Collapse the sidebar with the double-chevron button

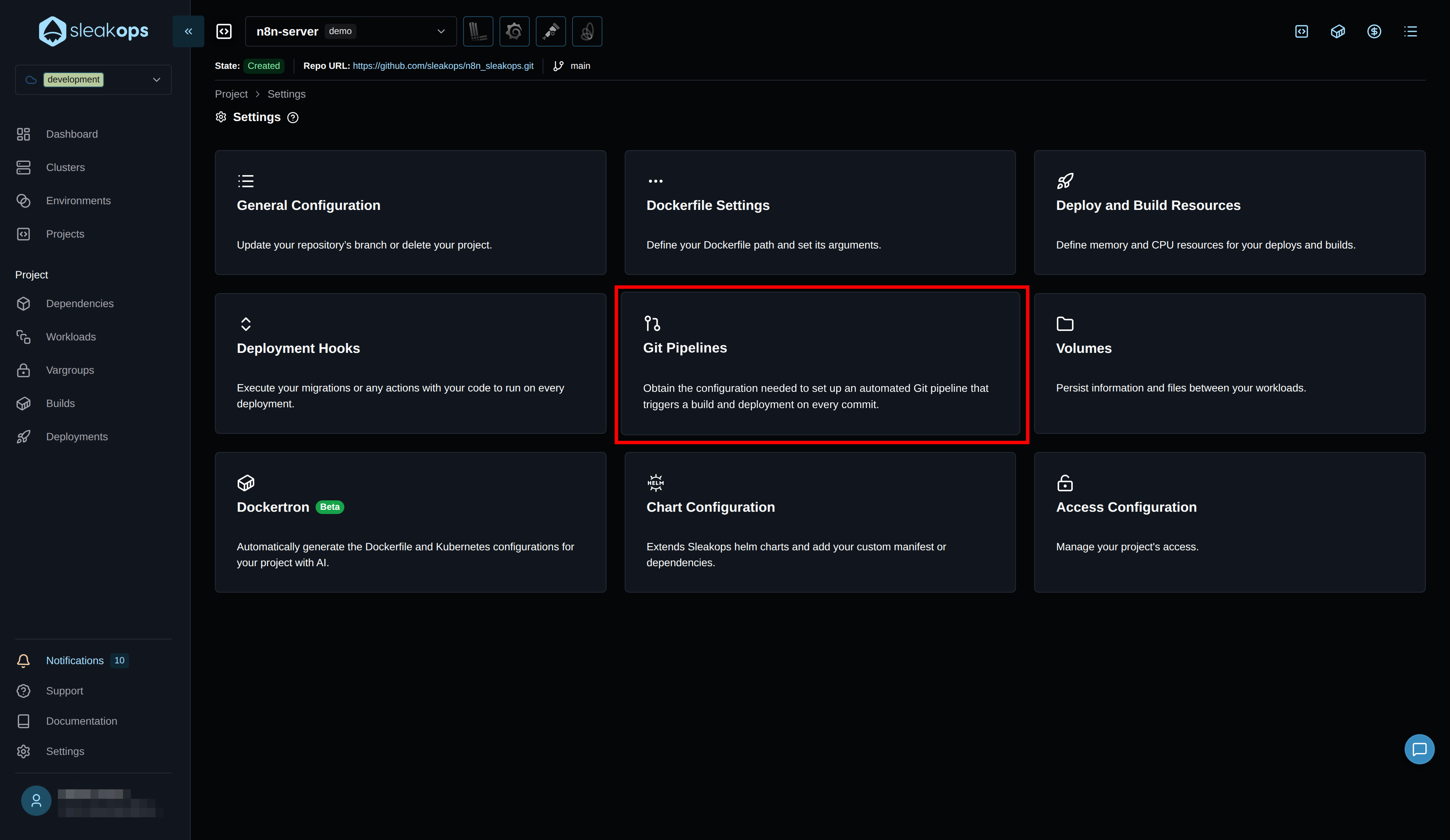(188, 31)
